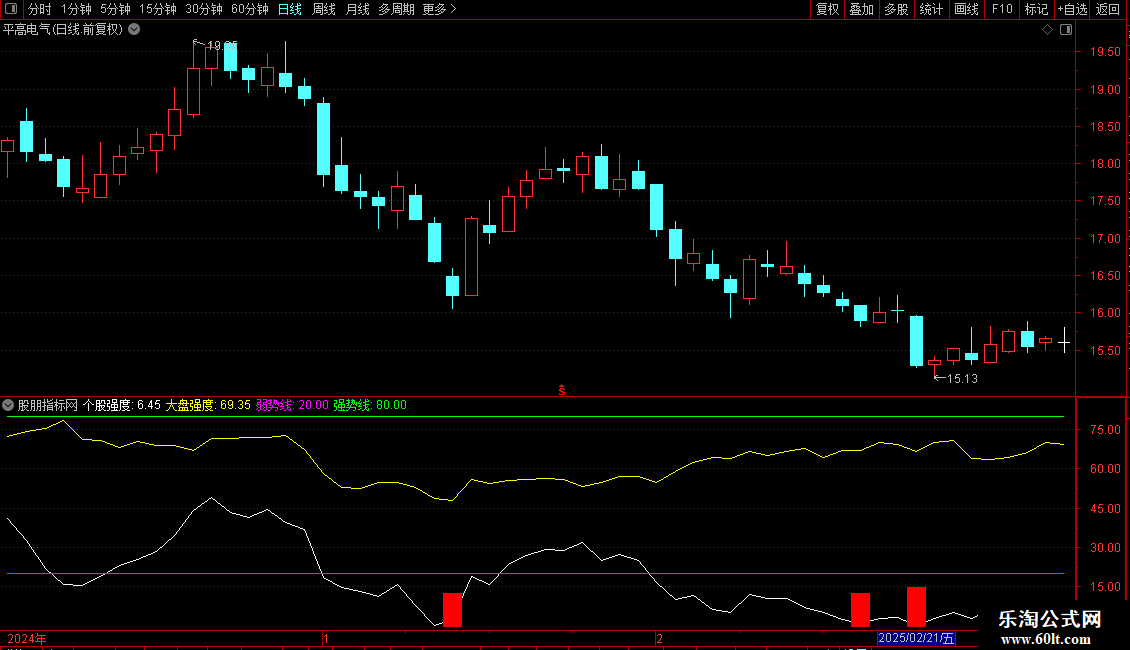Click the 2025/02/21 date label on timeline
The width and height of the screenshot is (1130, 650).
916,638
